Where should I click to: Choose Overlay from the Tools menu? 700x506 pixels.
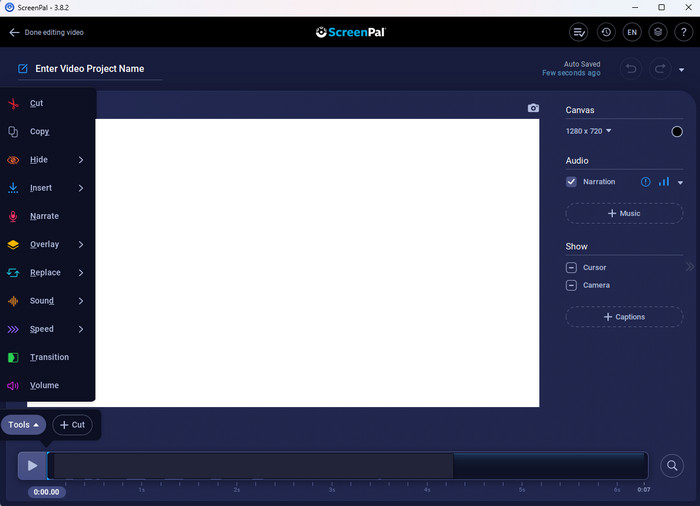point(47,245)
